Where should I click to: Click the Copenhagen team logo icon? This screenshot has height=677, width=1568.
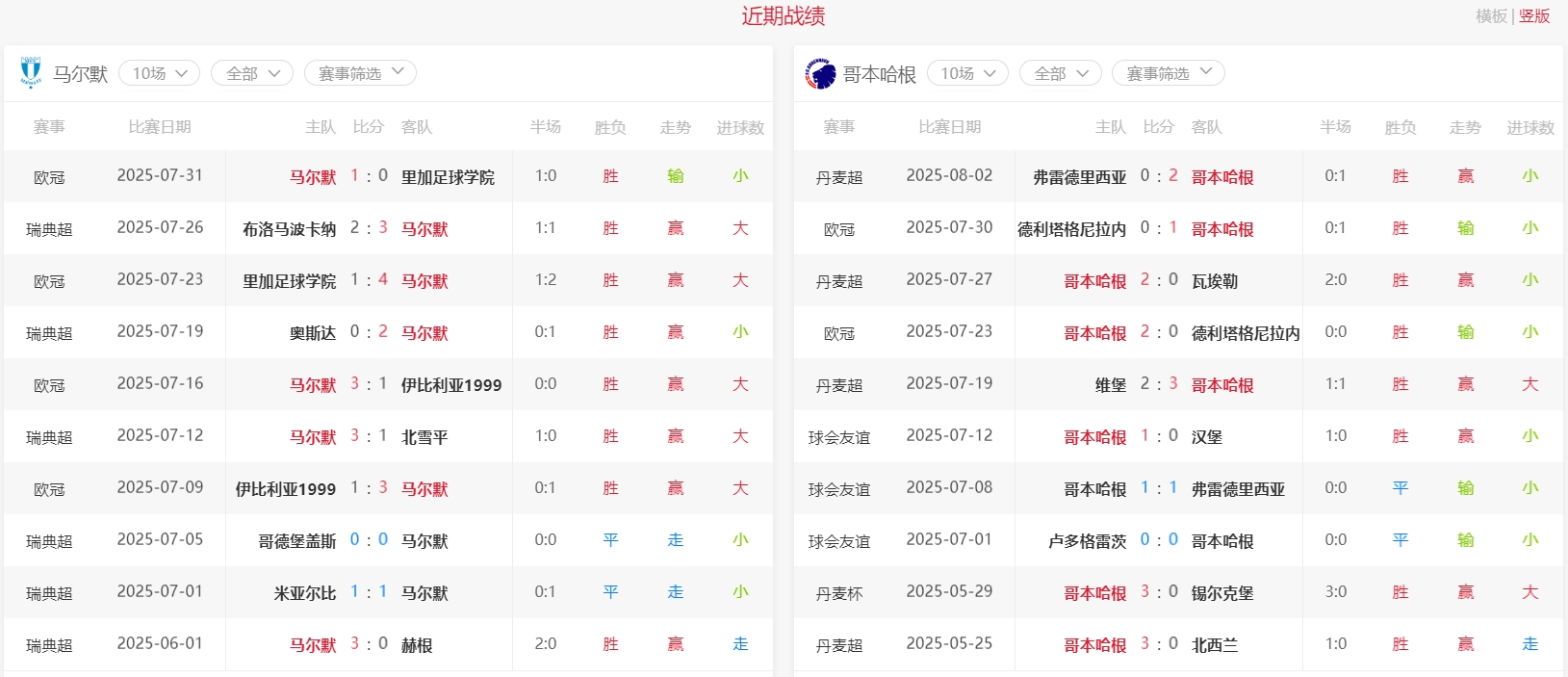(820, 73)
